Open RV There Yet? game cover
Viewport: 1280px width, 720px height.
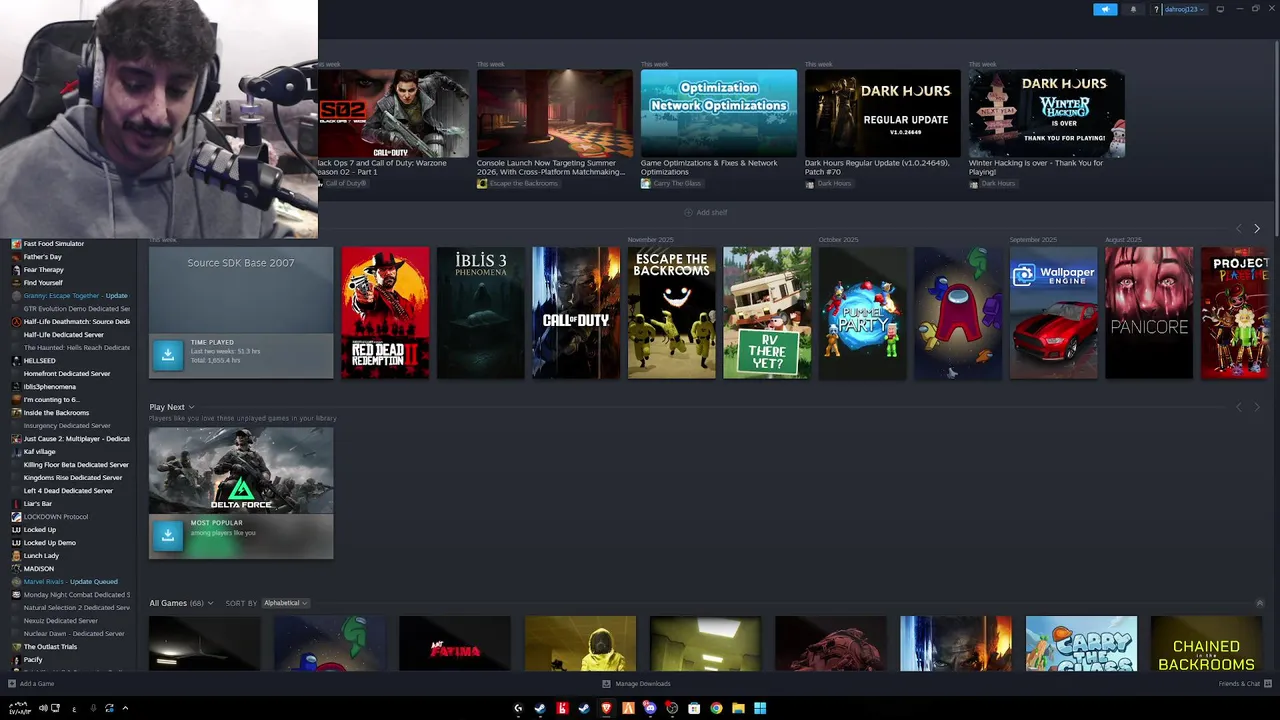coord(767,313)
